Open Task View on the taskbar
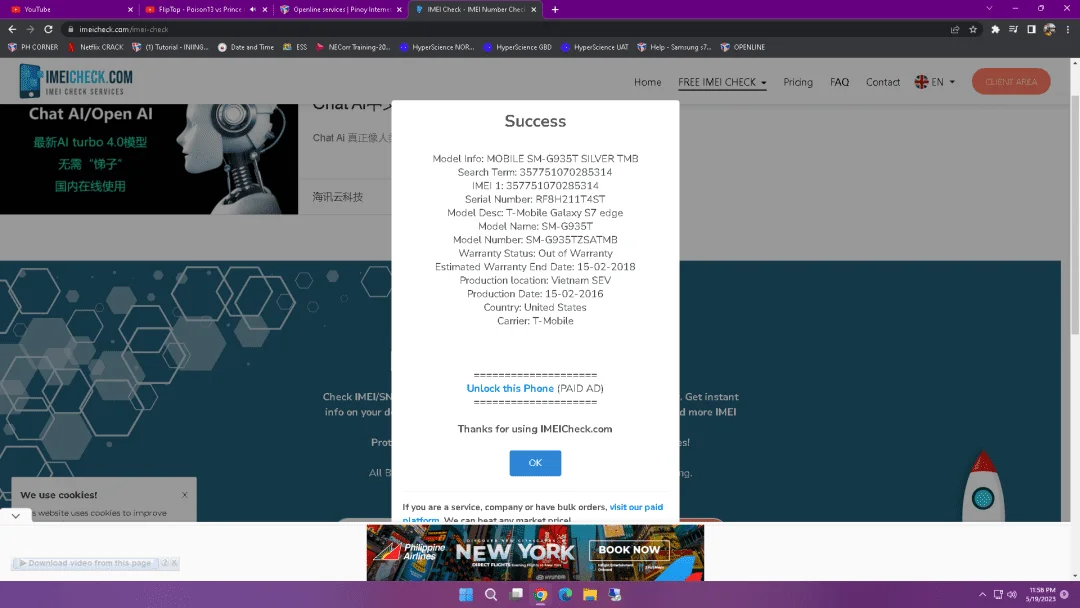 [516, 594]
